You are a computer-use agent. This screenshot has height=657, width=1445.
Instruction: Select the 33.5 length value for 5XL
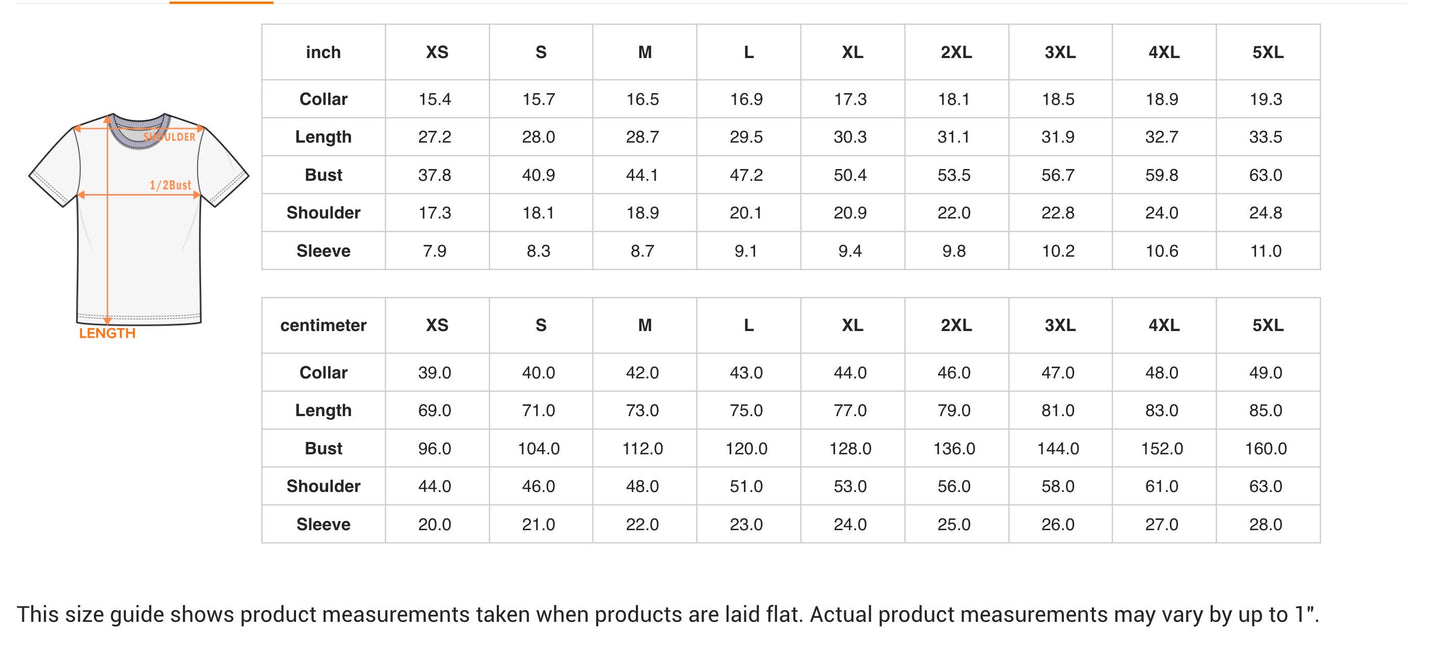pos(1265,137)
